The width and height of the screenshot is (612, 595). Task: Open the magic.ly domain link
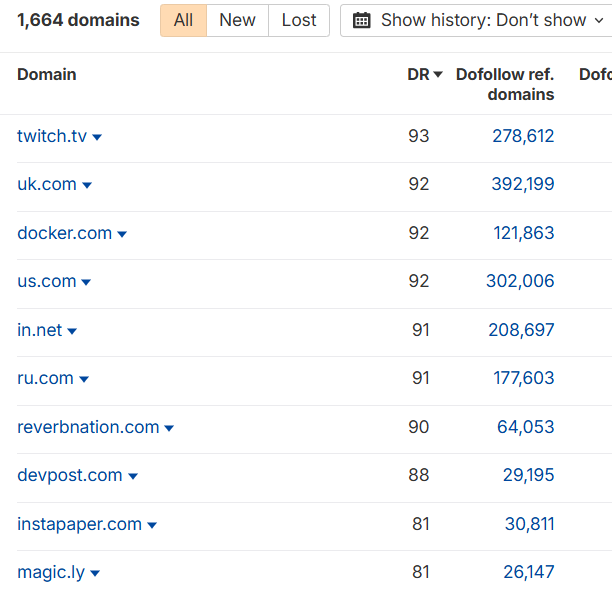coord(51,572)
